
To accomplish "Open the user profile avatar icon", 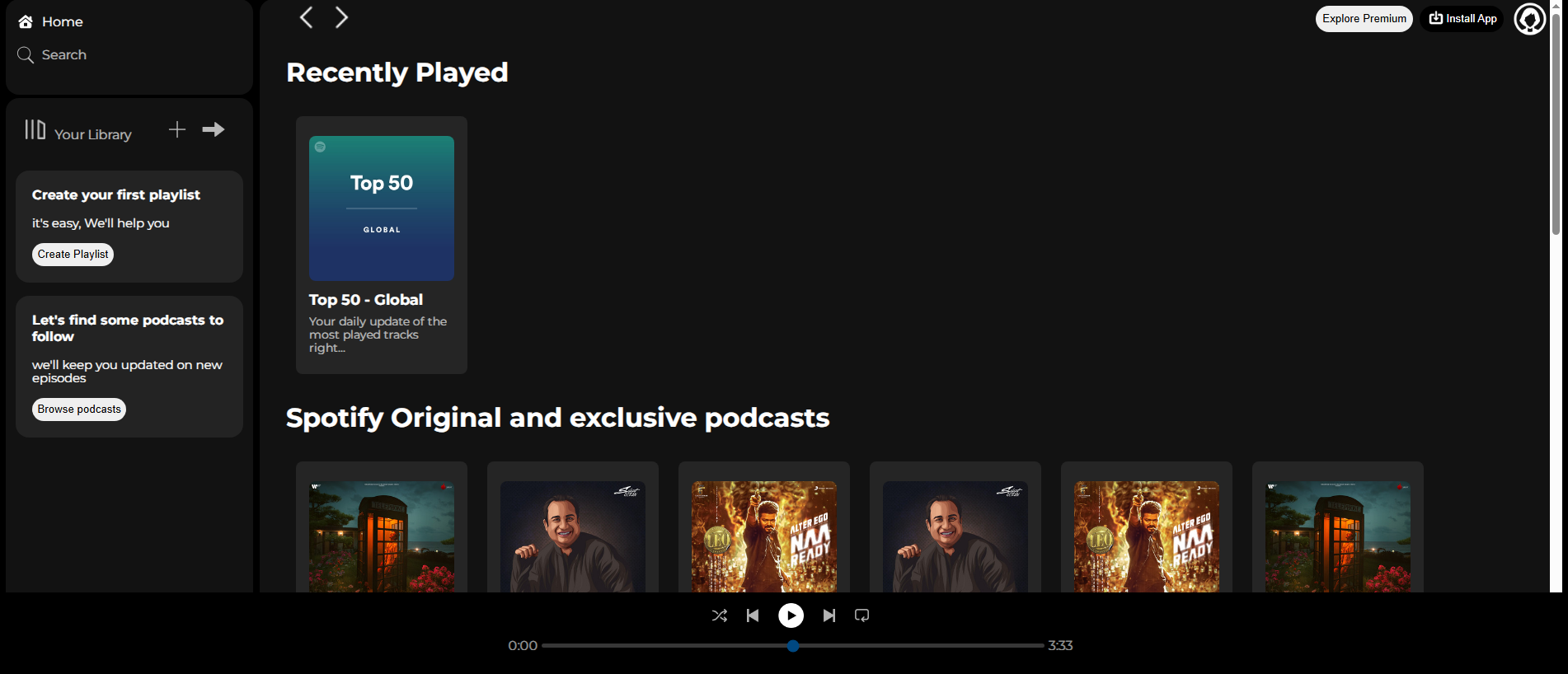I will coord(1530,19).
